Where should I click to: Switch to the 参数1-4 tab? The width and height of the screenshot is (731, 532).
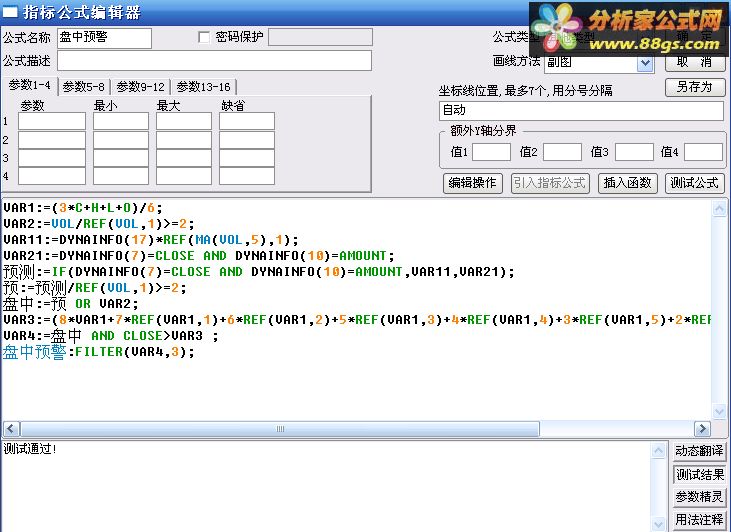click(x=29, y=85)
